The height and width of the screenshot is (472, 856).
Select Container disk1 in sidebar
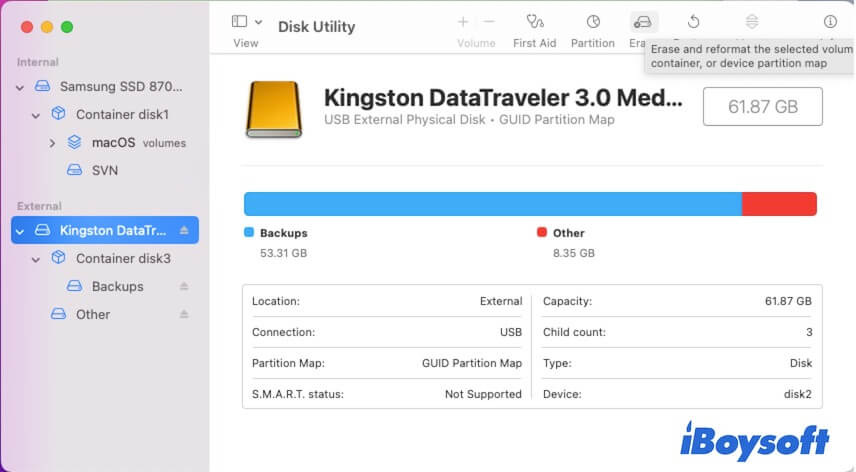122,114
